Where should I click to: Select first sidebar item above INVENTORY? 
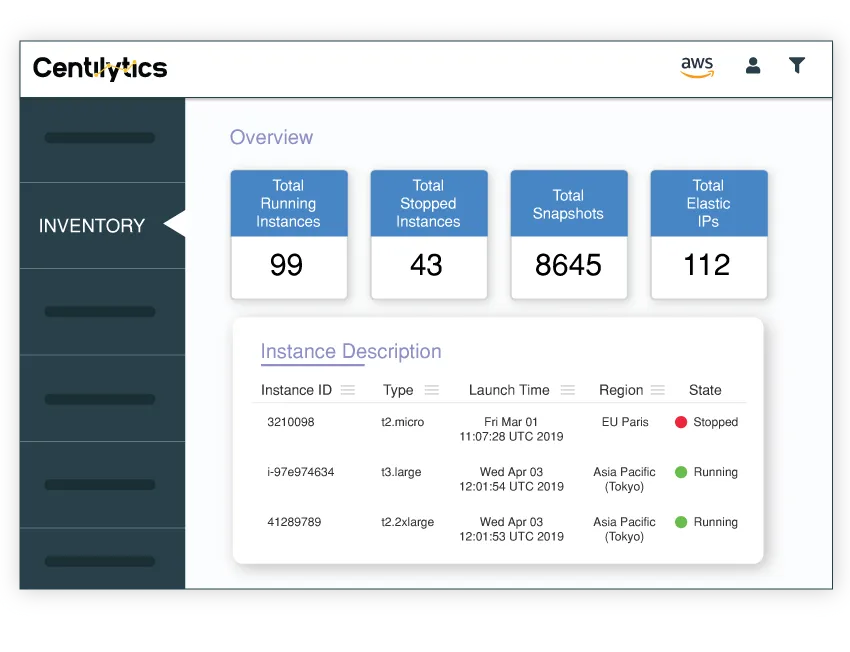[100, 138]
